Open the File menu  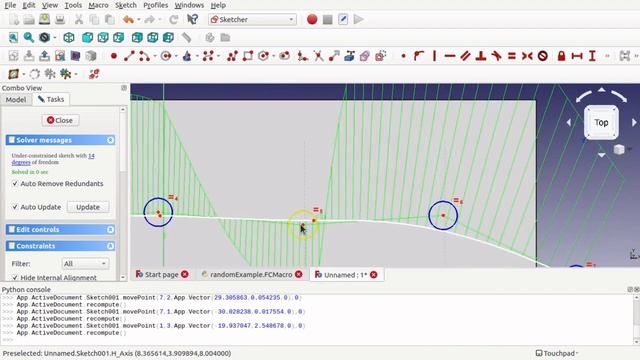pos(10,5)
